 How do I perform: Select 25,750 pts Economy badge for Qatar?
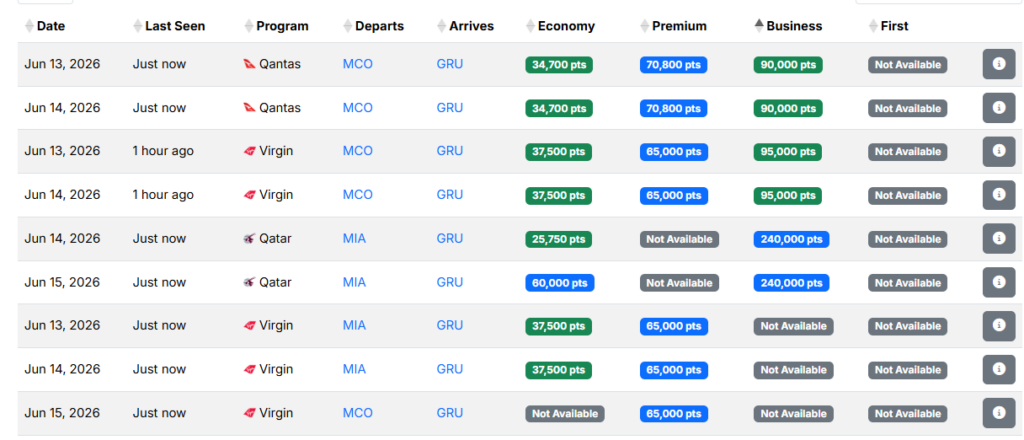(558, 239)
